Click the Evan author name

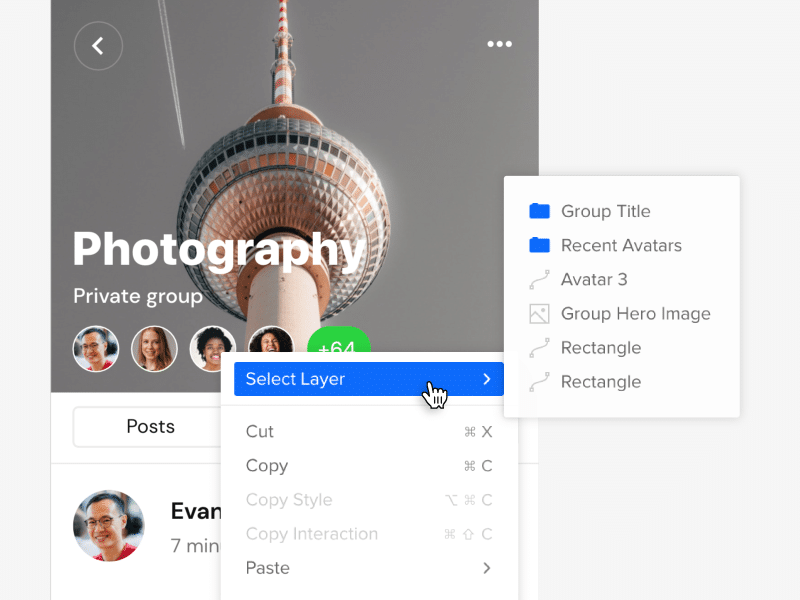(196, 511)
